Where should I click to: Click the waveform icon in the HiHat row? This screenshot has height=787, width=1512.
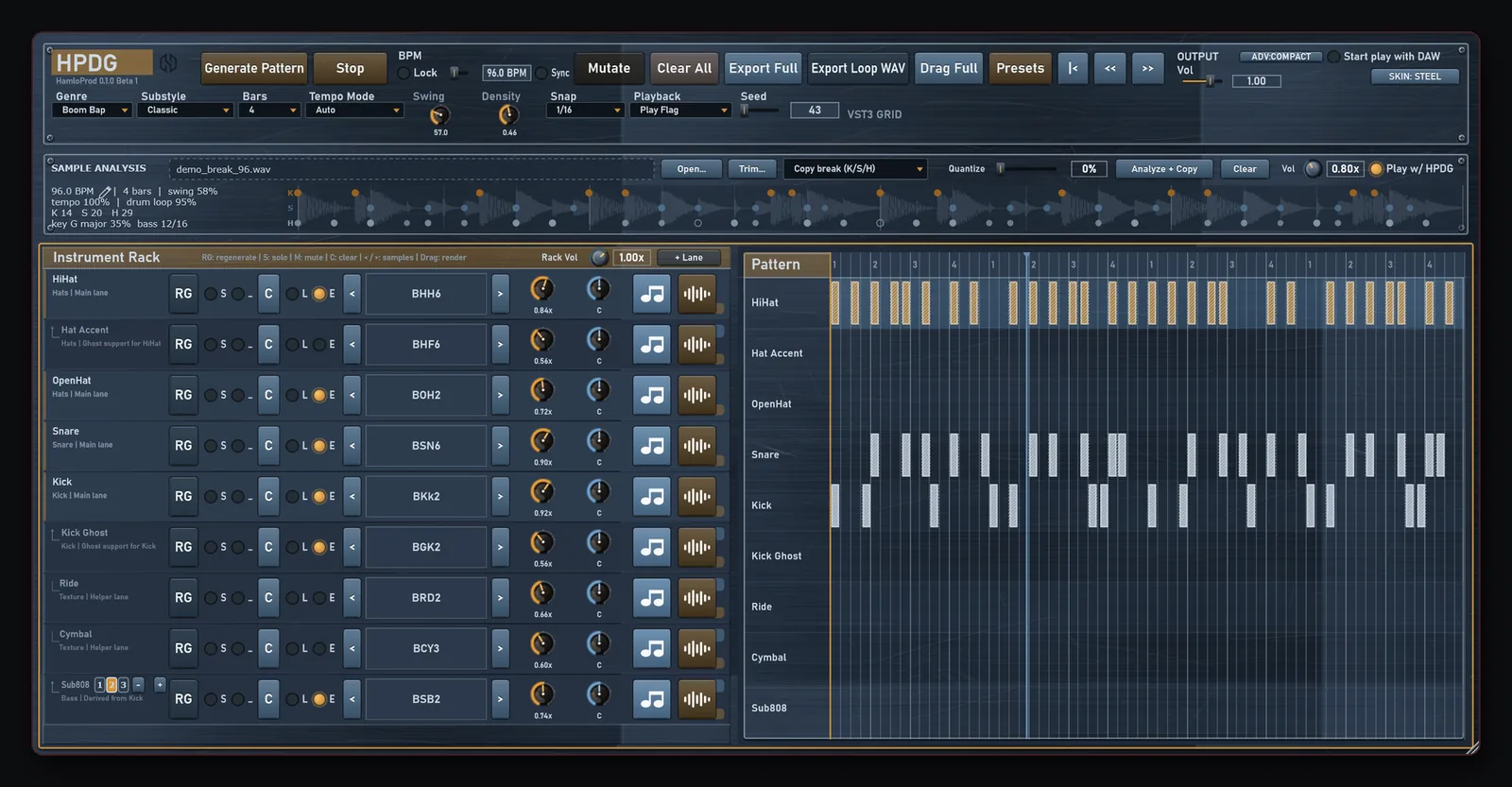point(696,294)
